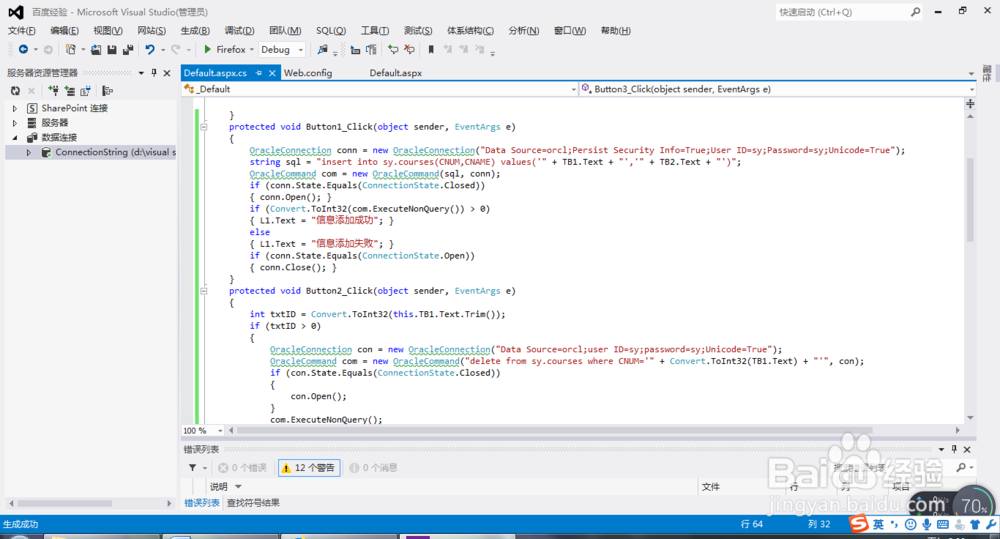1000x539 pixels.
Task: Click the Firefox run button label
Action: point(231,49)
